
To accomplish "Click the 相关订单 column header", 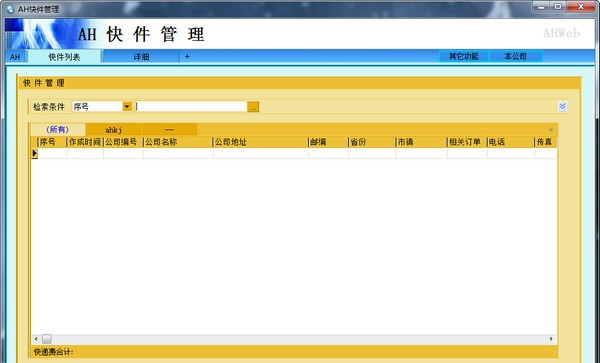I will coord(466,142).
